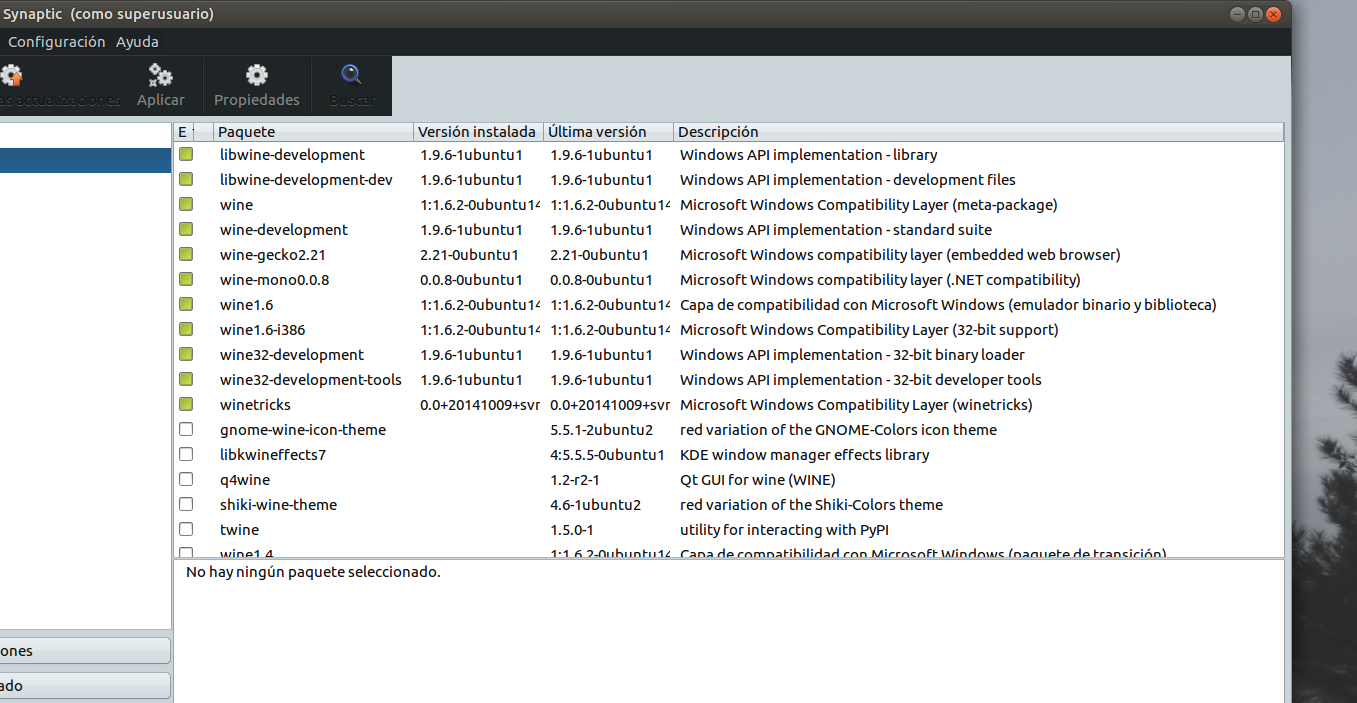
Task: Click status icon of wine-gecko2.21 package
Action: [x=186, y=255]
